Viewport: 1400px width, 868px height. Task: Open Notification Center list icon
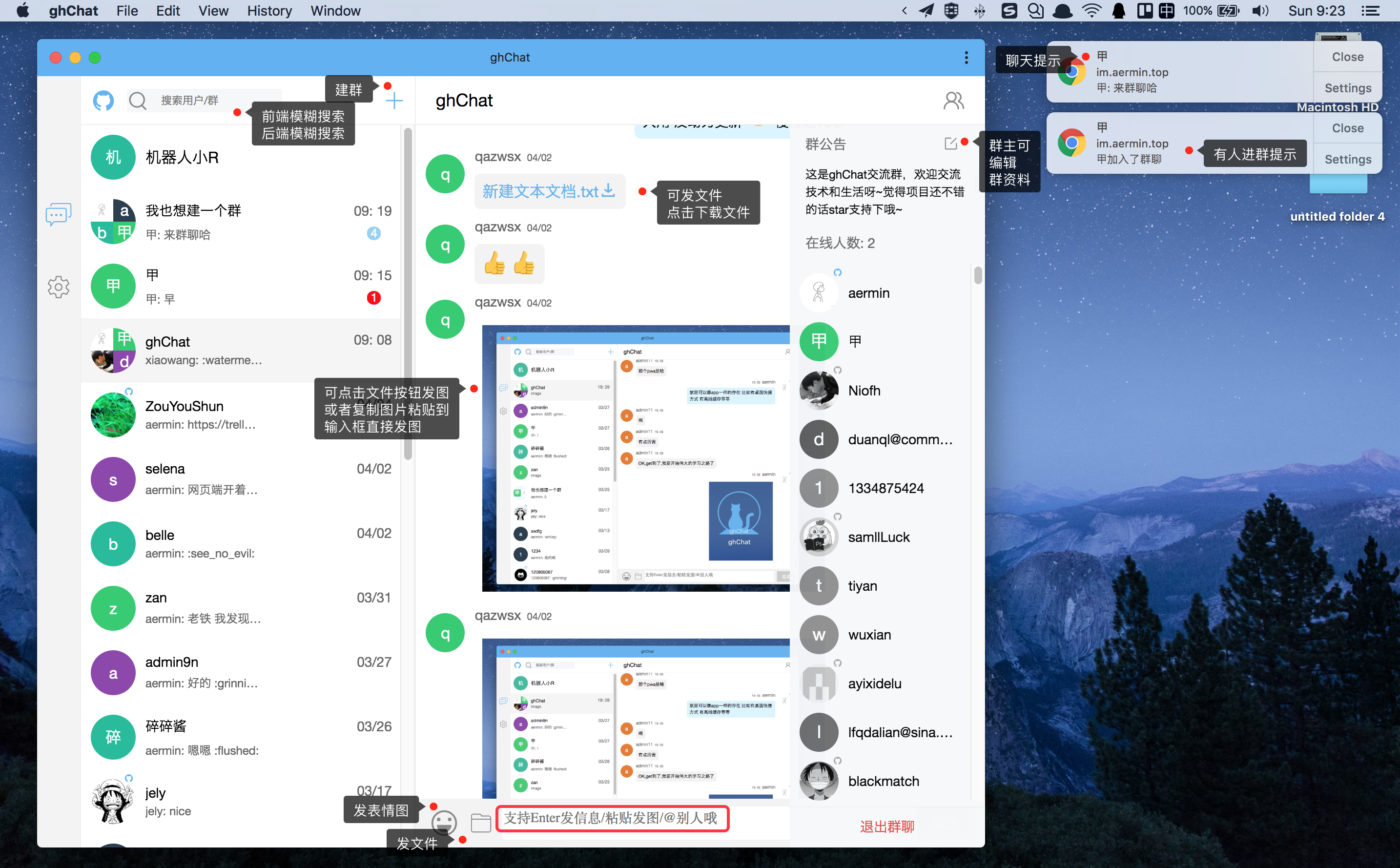(x=1371, y=10)
